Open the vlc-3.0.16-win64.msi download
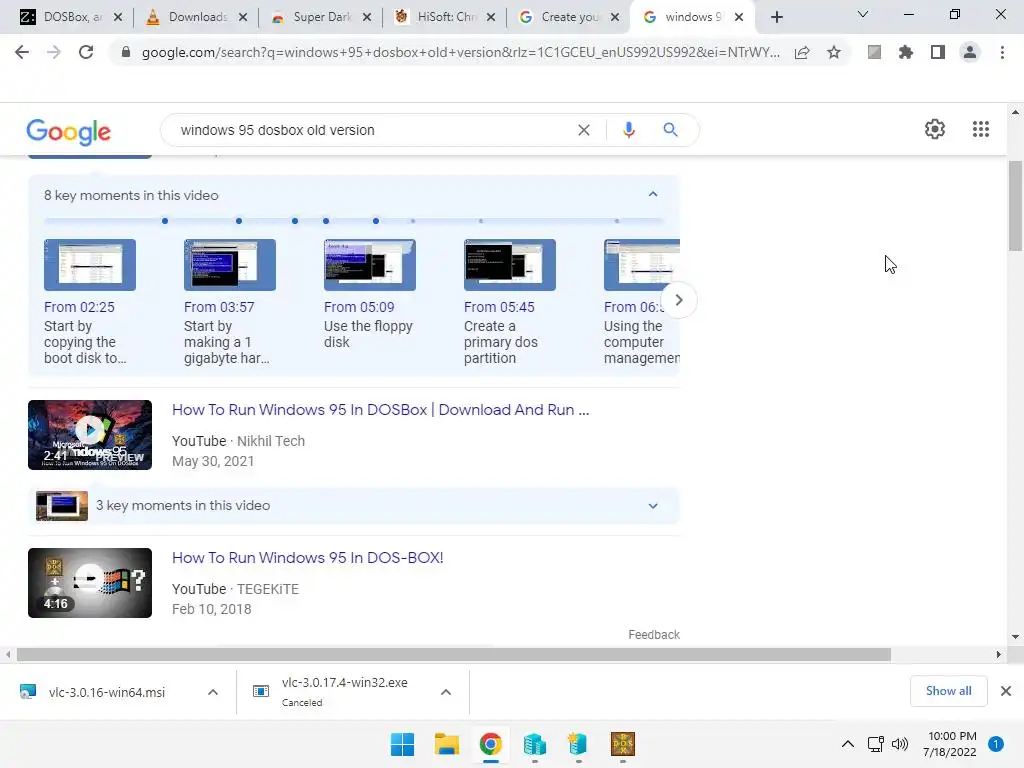The height and width of the screenshot is (768, 1024). coord(106,692)
